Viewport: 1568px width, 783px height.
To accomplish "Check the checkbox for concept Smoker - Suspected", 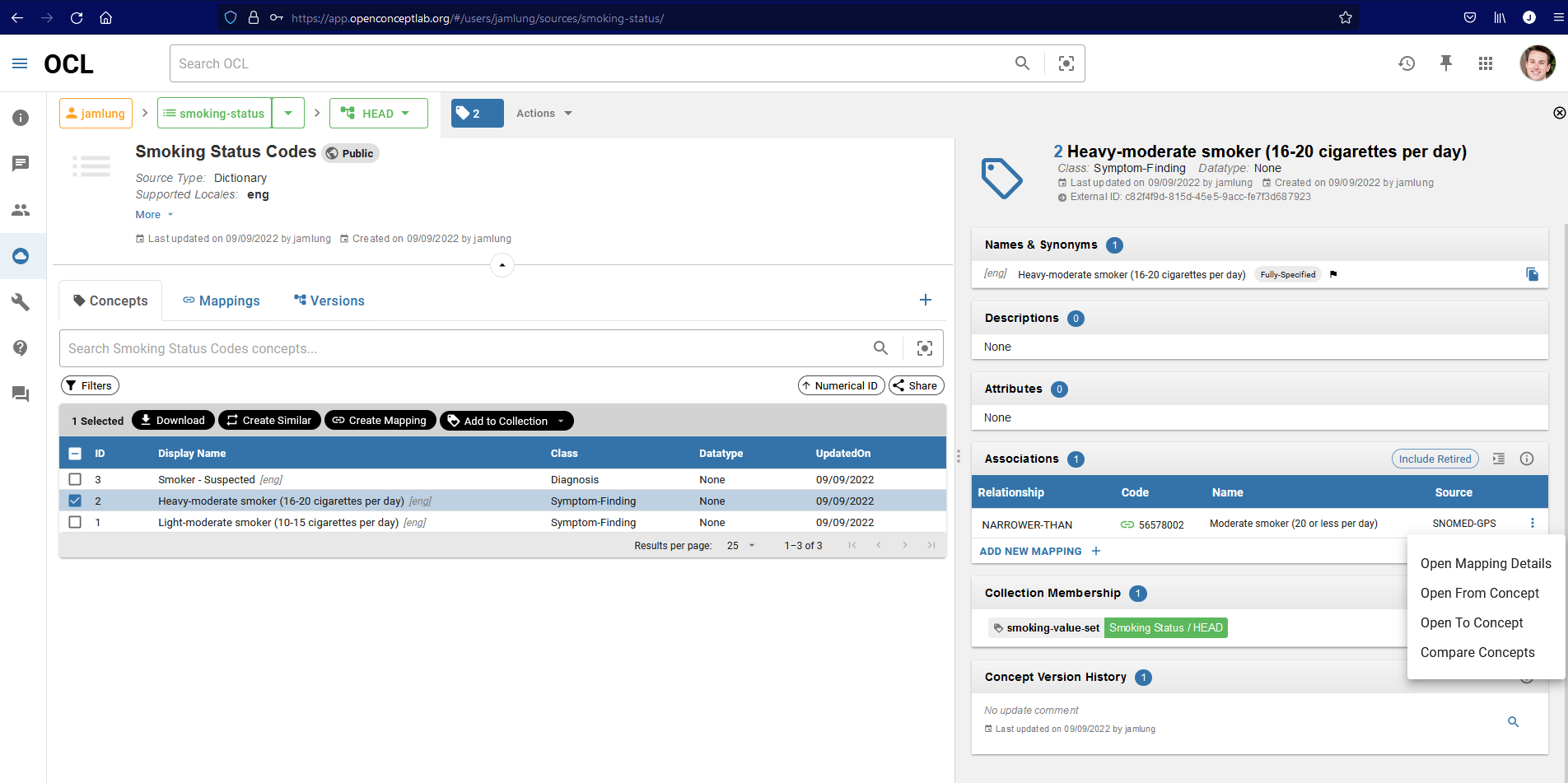I will coord(75,479).
